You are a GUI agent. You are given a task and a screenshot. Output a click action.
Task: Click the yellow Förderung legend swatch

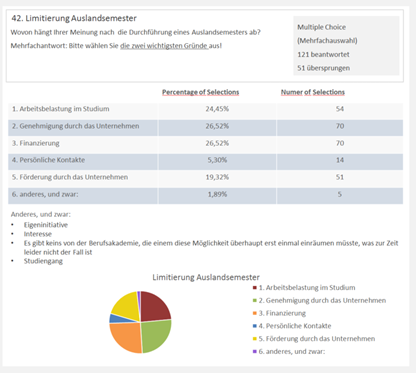pyautogui.click(x=255, y=339)
